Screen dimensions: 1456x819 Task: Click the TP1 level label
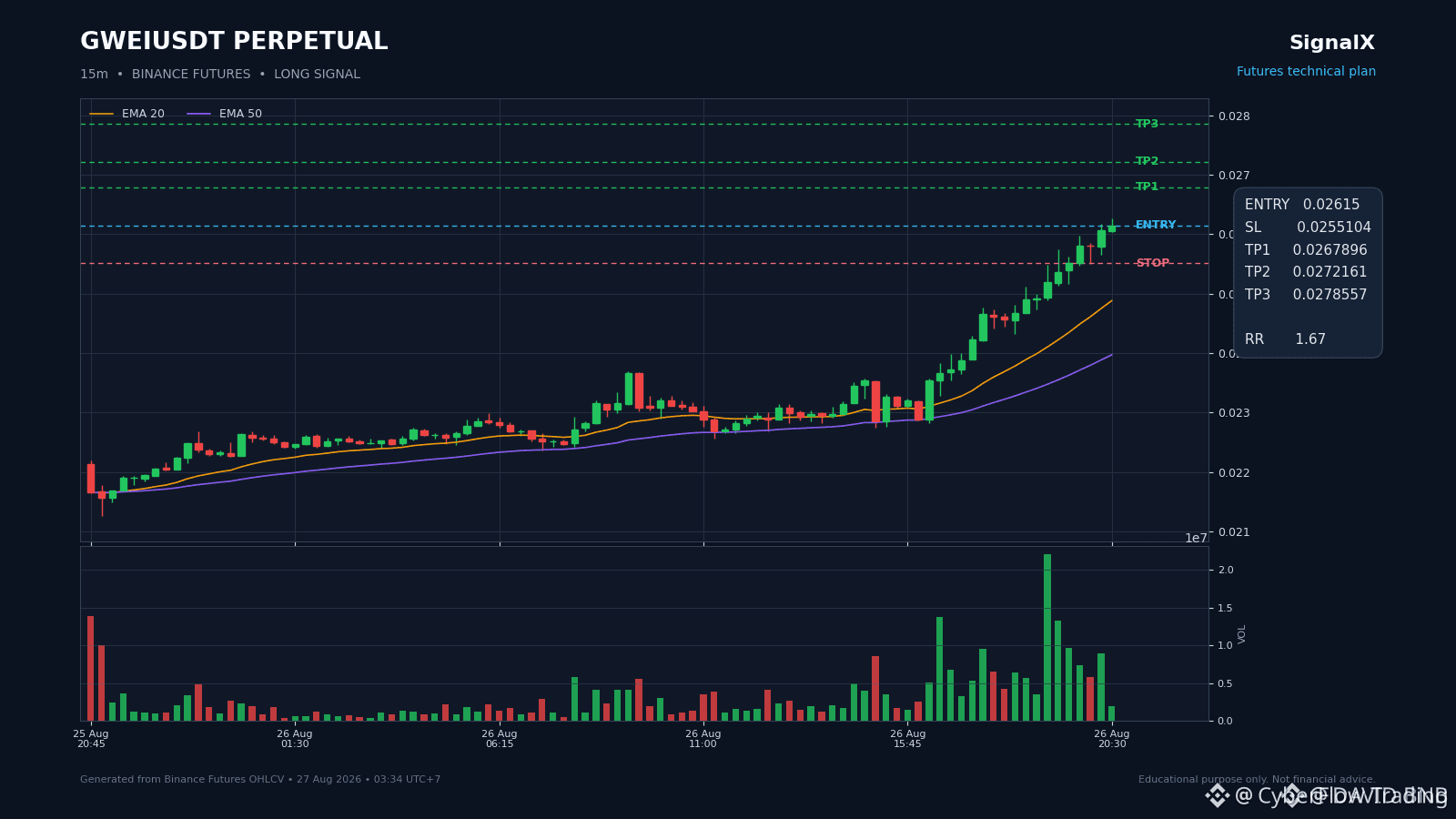[x=1147, y=187]
